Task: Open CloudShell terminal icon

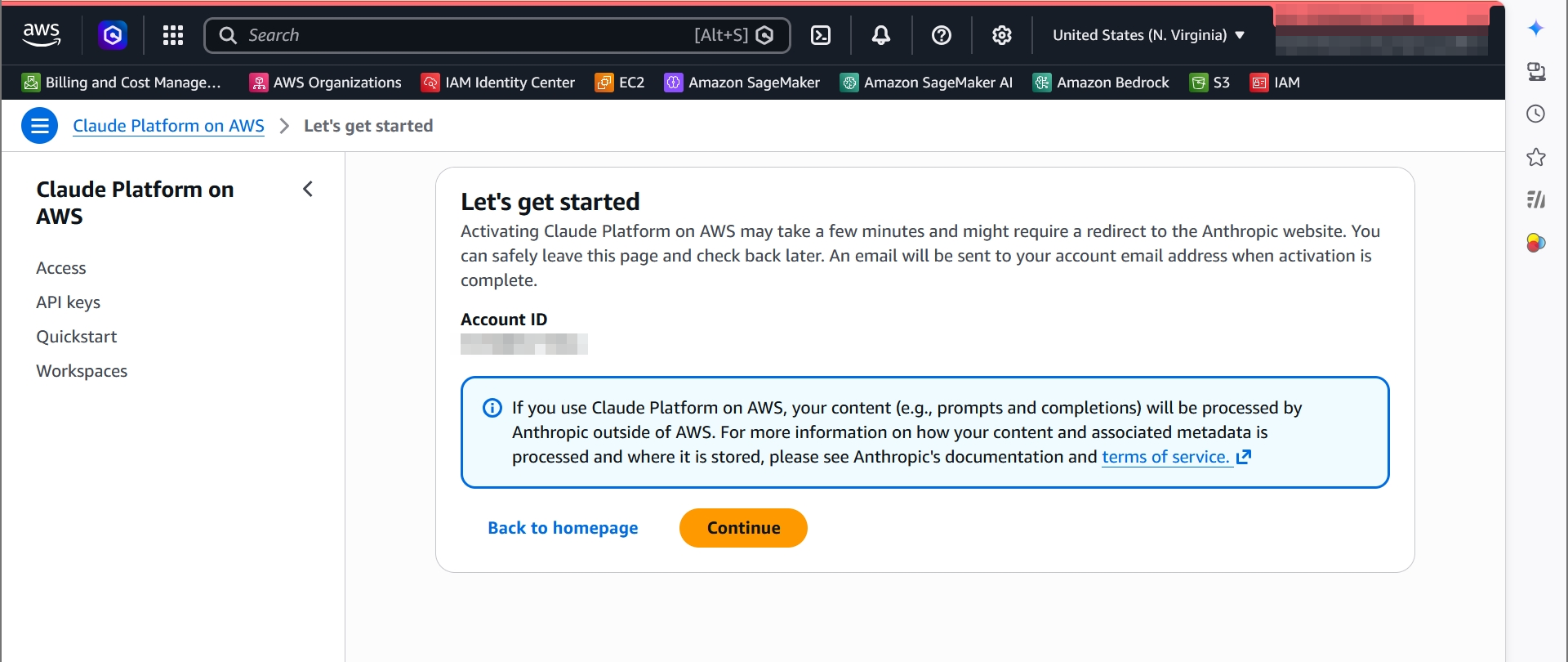Action: tap(821, 35)
